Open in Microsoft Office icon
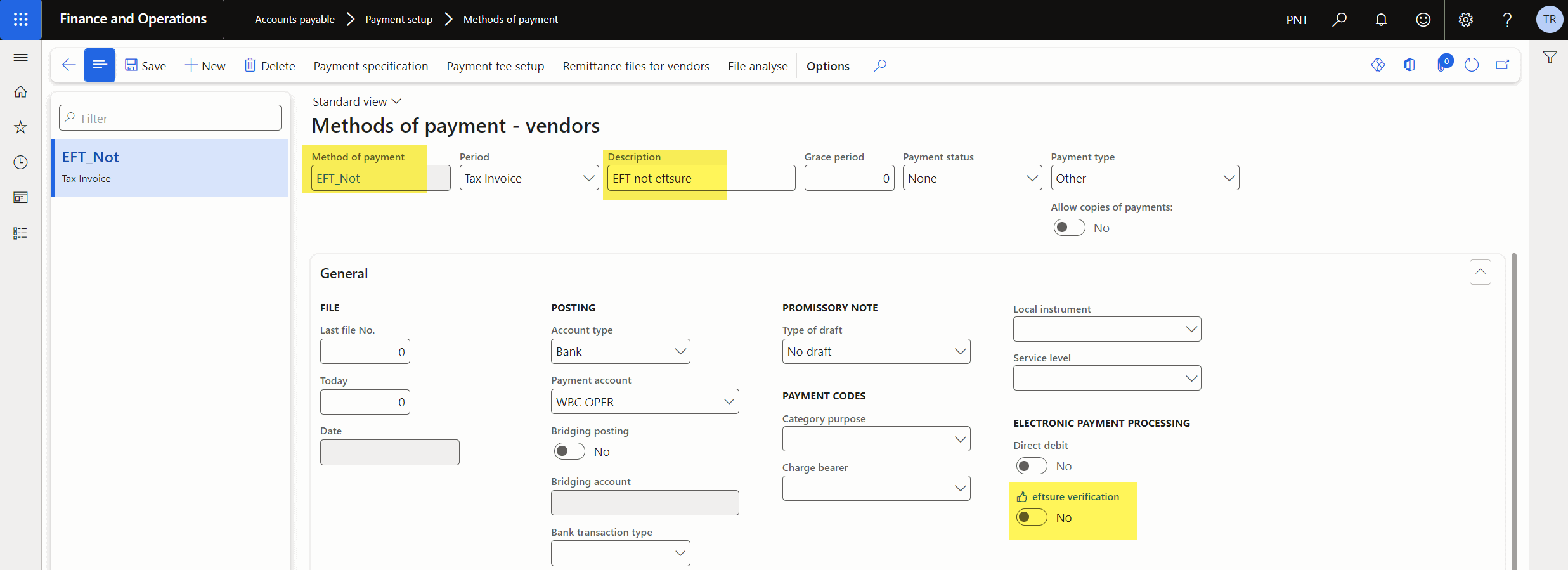Image resolution: width=1568 pixels, height=570 pixels. (1409, 65)
